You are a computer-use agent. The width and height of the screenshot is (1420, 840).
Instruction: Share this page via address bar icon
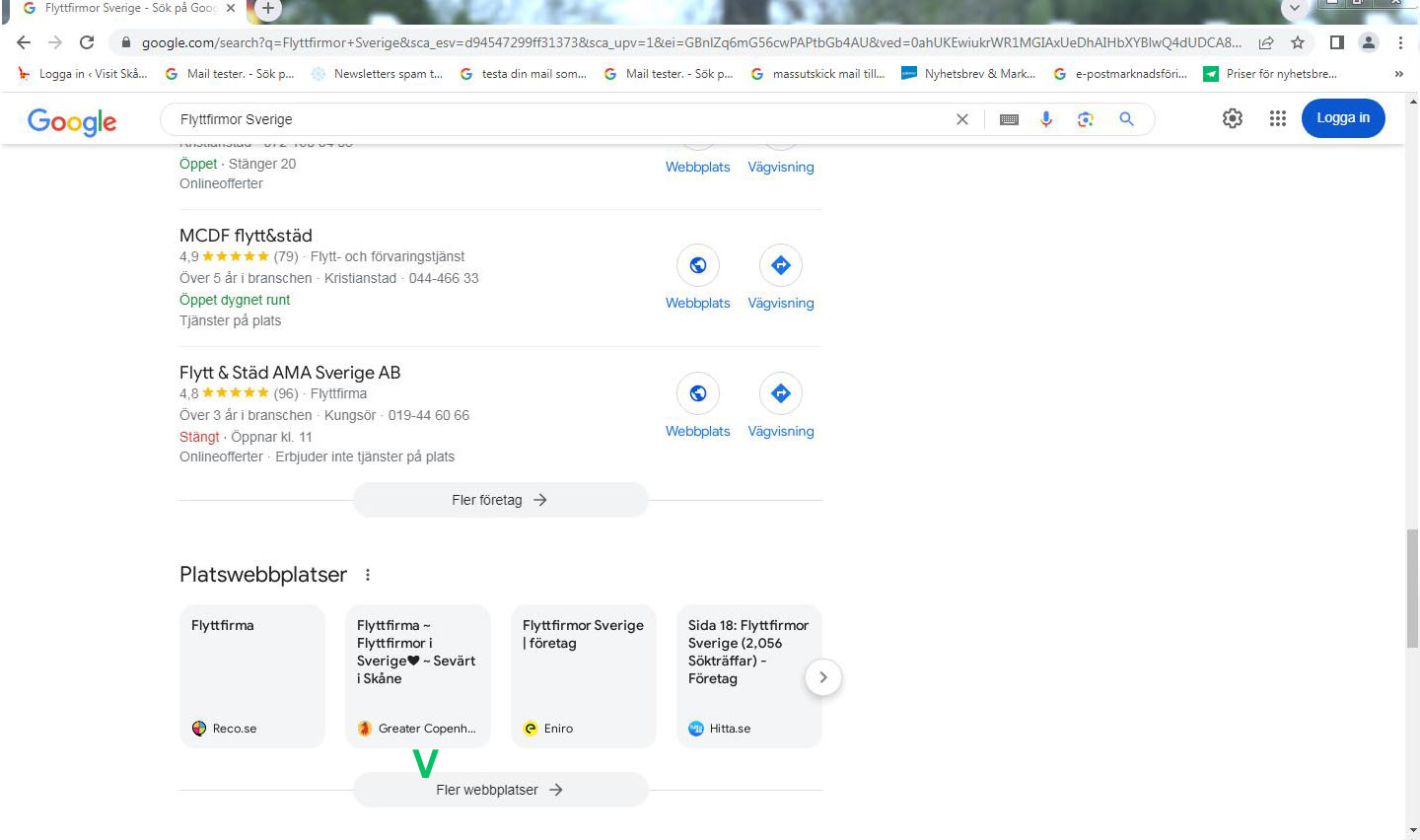point(1266,42)
